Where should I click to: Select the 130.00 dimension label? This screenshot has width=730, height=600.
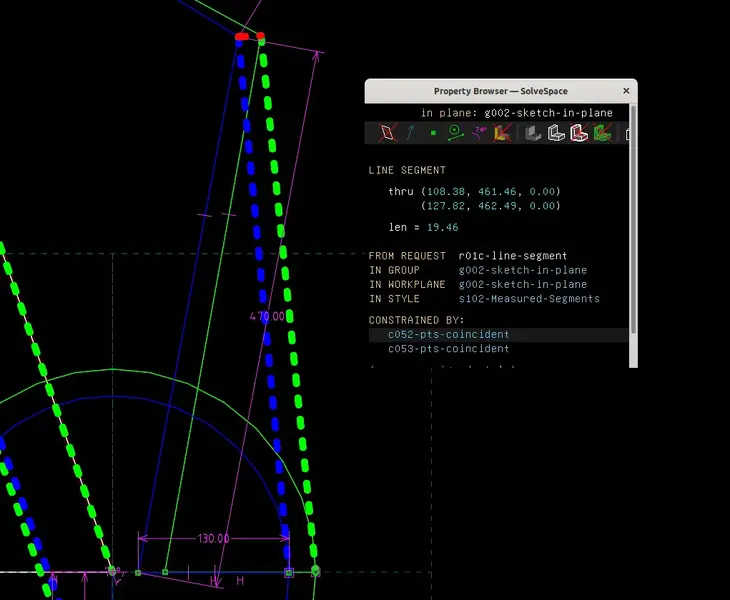[x=213, y=539]
